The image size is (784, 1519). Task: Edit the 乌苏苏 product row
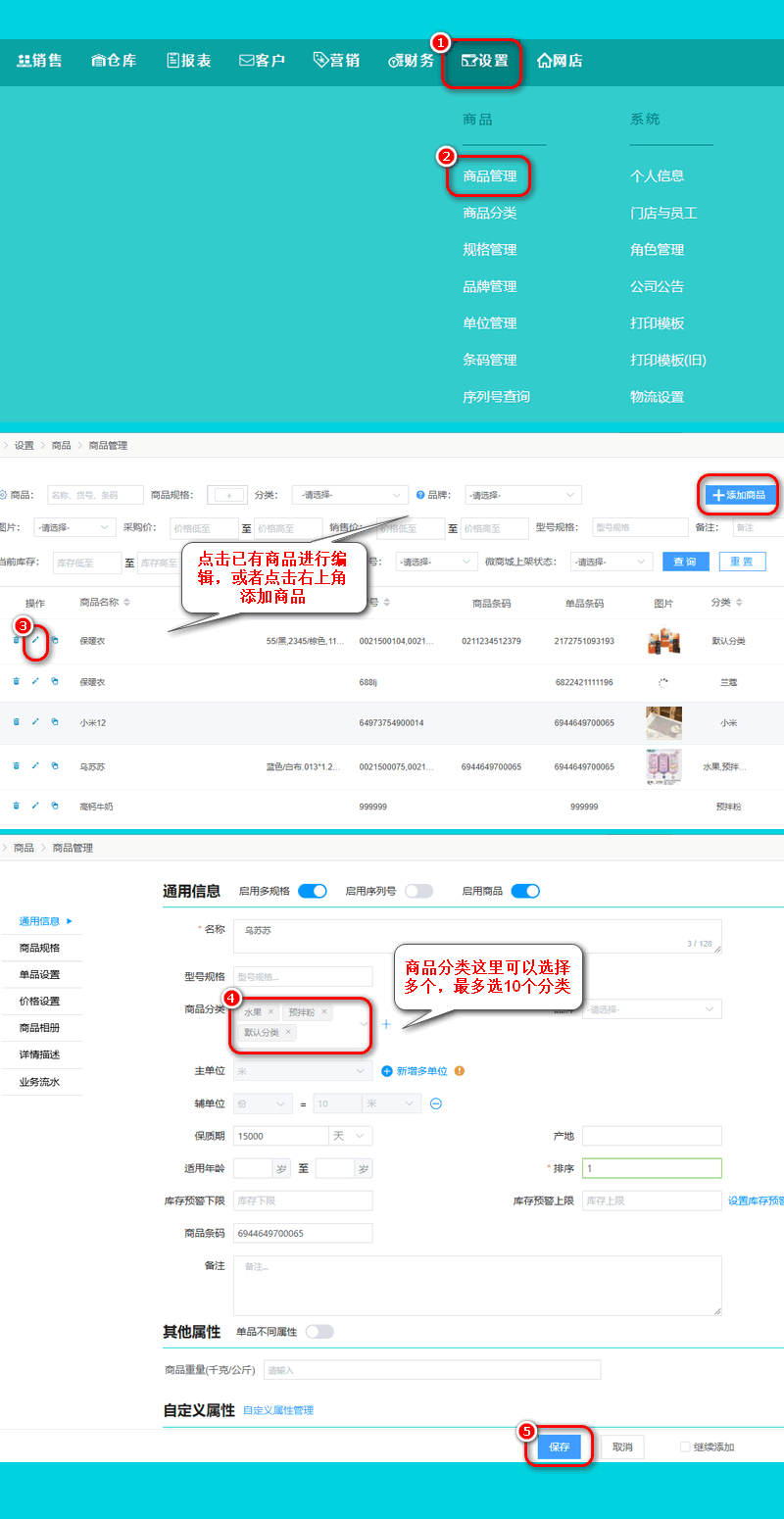click(x=35, y=765)
